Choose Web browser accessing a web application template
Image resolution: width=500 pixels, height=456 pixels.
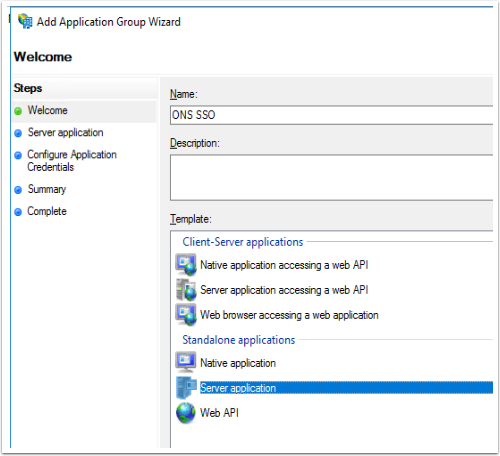[x=289, y=315]
